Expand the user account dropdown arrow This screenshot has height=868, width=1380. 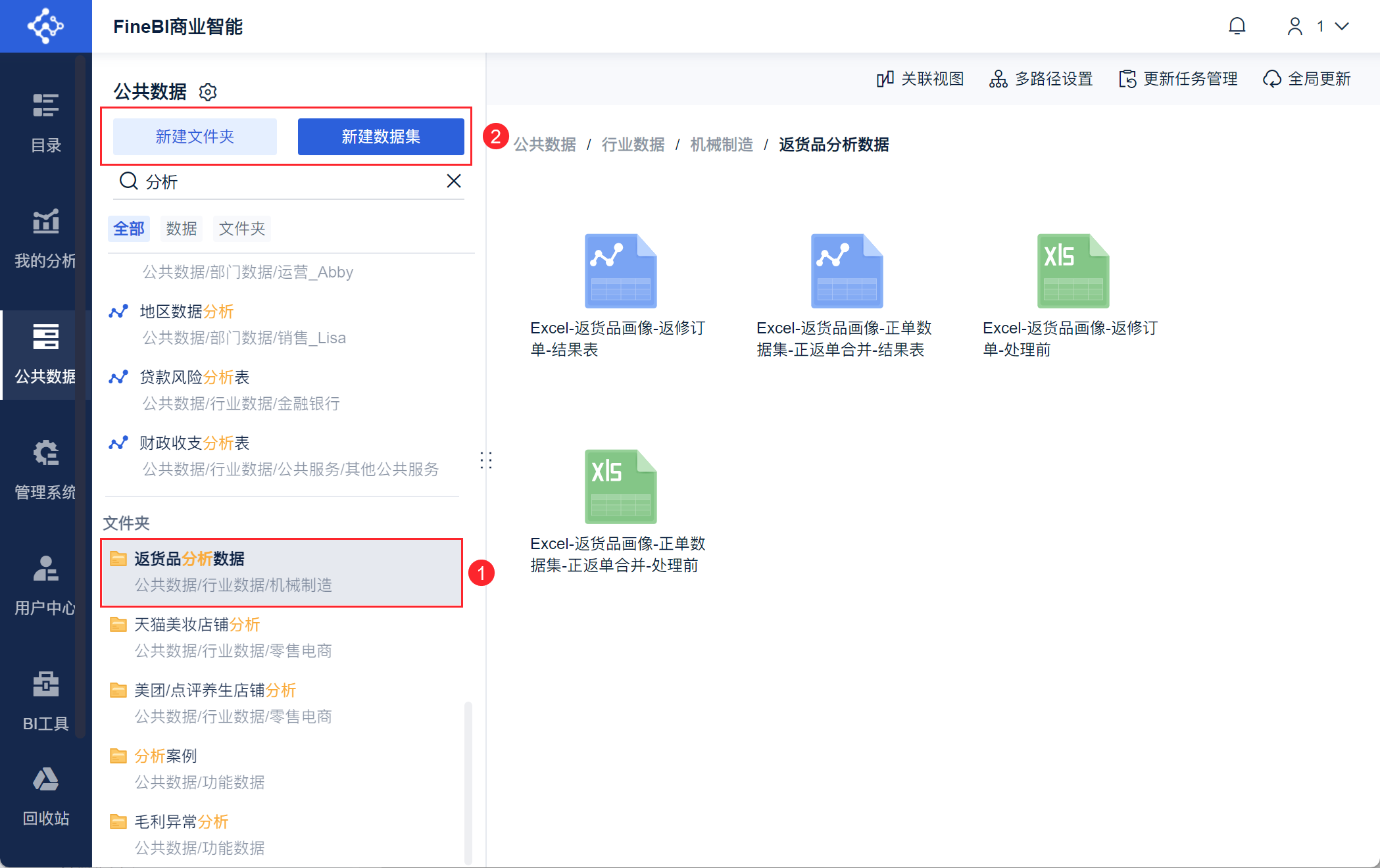click(1342, 26)
